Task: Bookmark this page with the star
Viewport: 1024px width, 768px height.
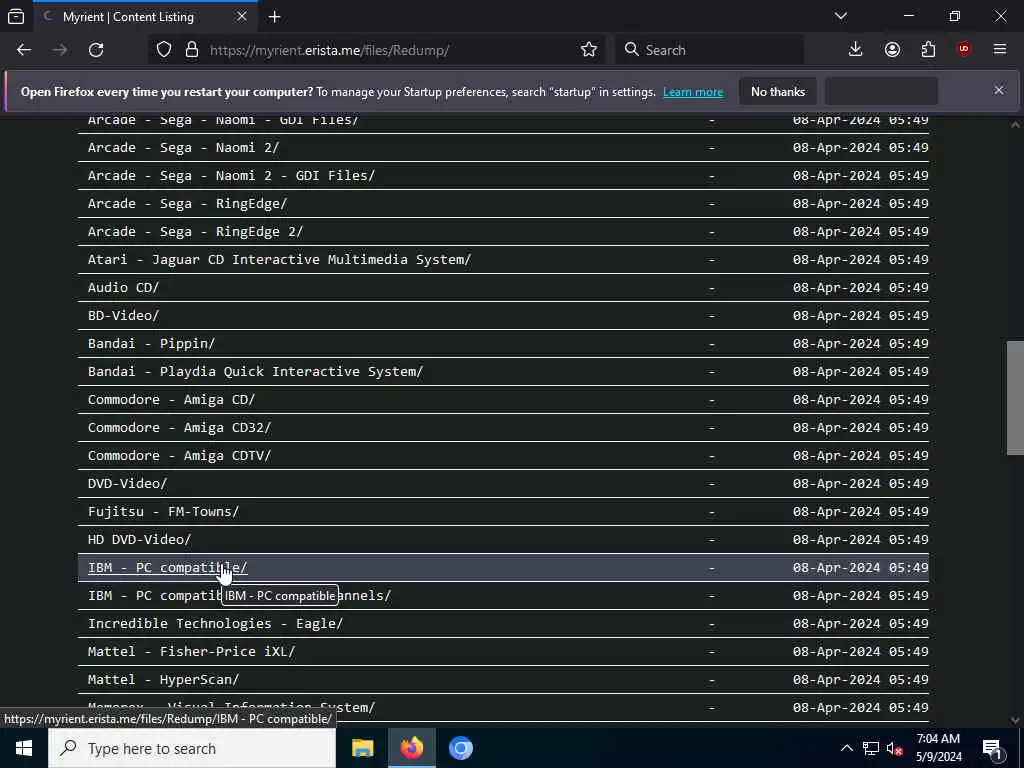Action: [588, 50]
